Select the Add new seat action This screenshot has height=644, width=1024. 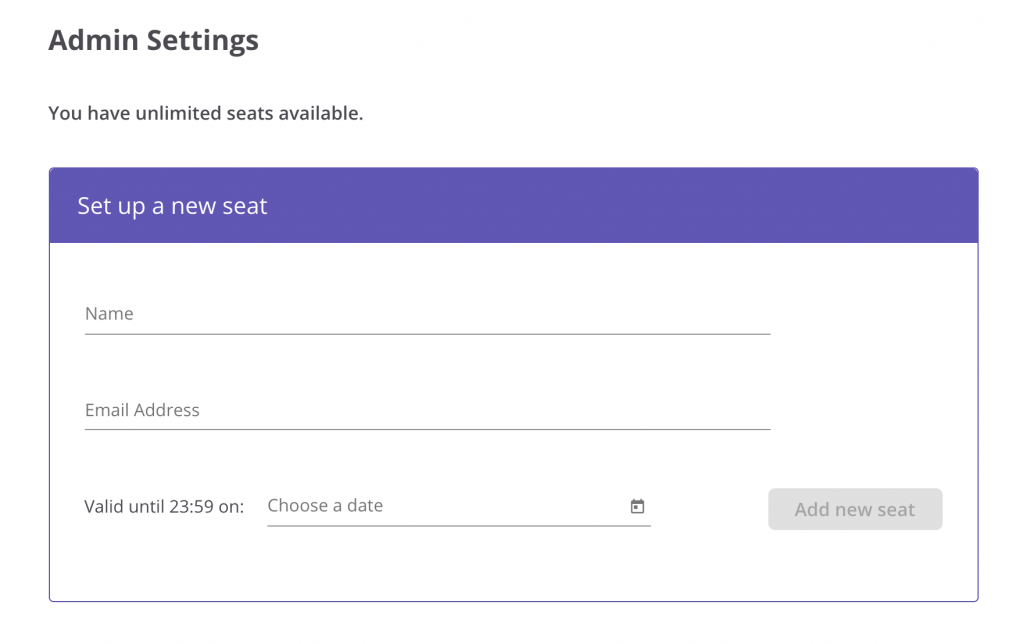tap(855, 509)
